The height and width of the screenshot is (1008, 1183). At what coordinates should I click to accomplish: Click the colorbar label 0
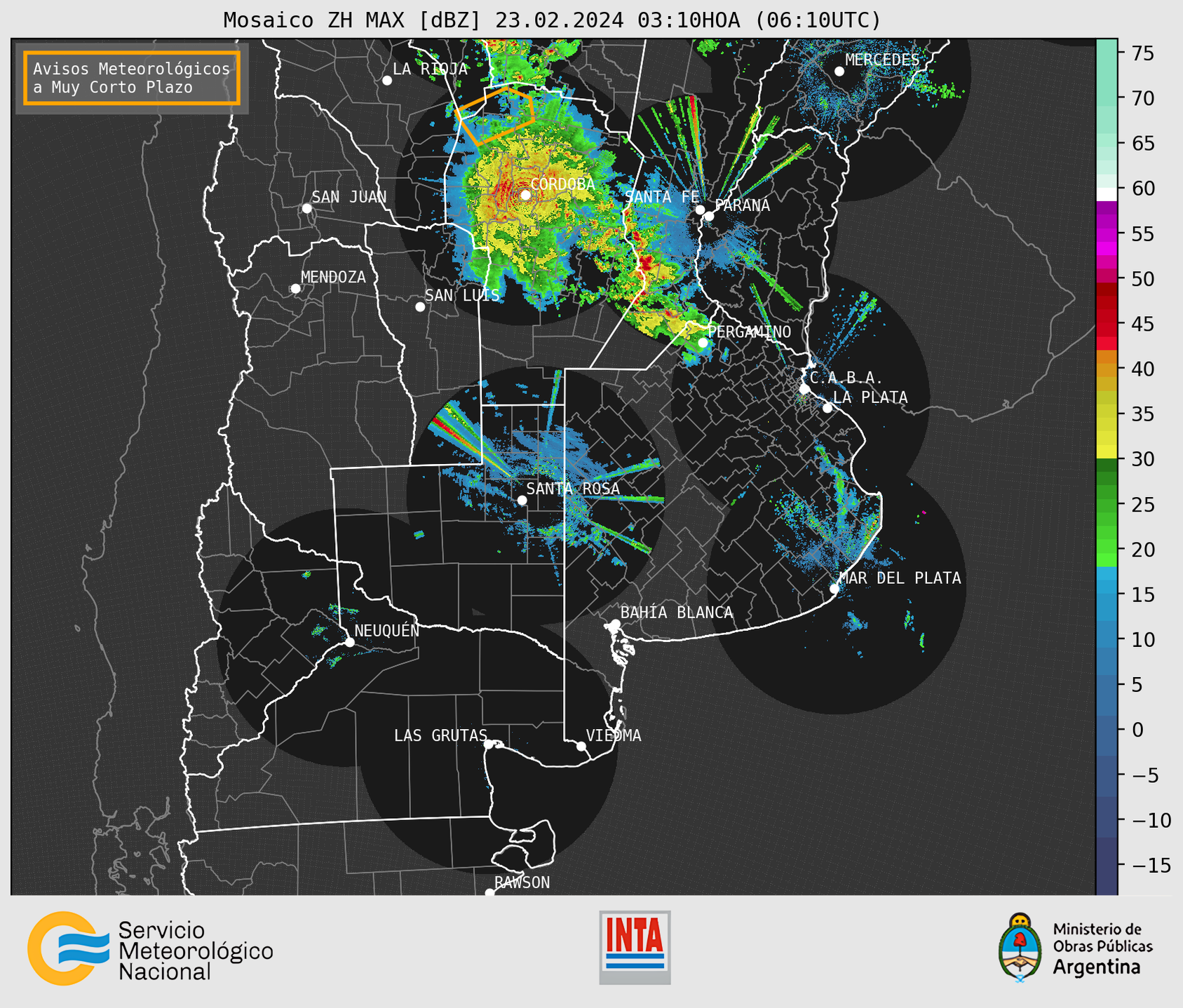tap(1137, 730)
